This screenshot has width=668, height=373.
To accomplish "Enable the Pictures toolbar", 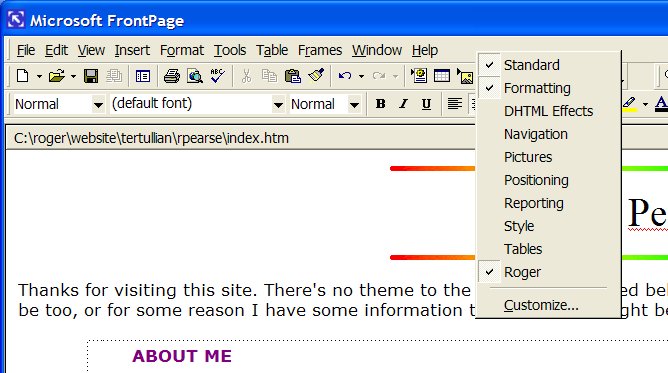I will tap(549, 157).
